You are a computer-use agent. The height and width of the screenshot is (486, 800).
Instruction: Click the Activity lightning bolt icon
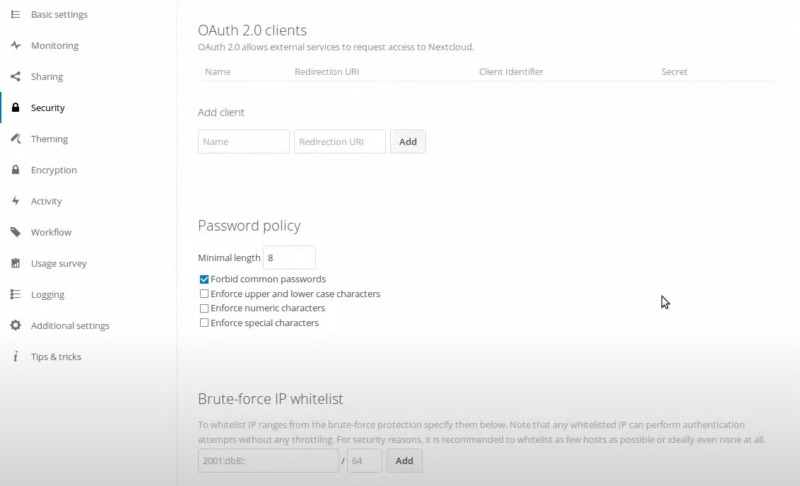15,201
